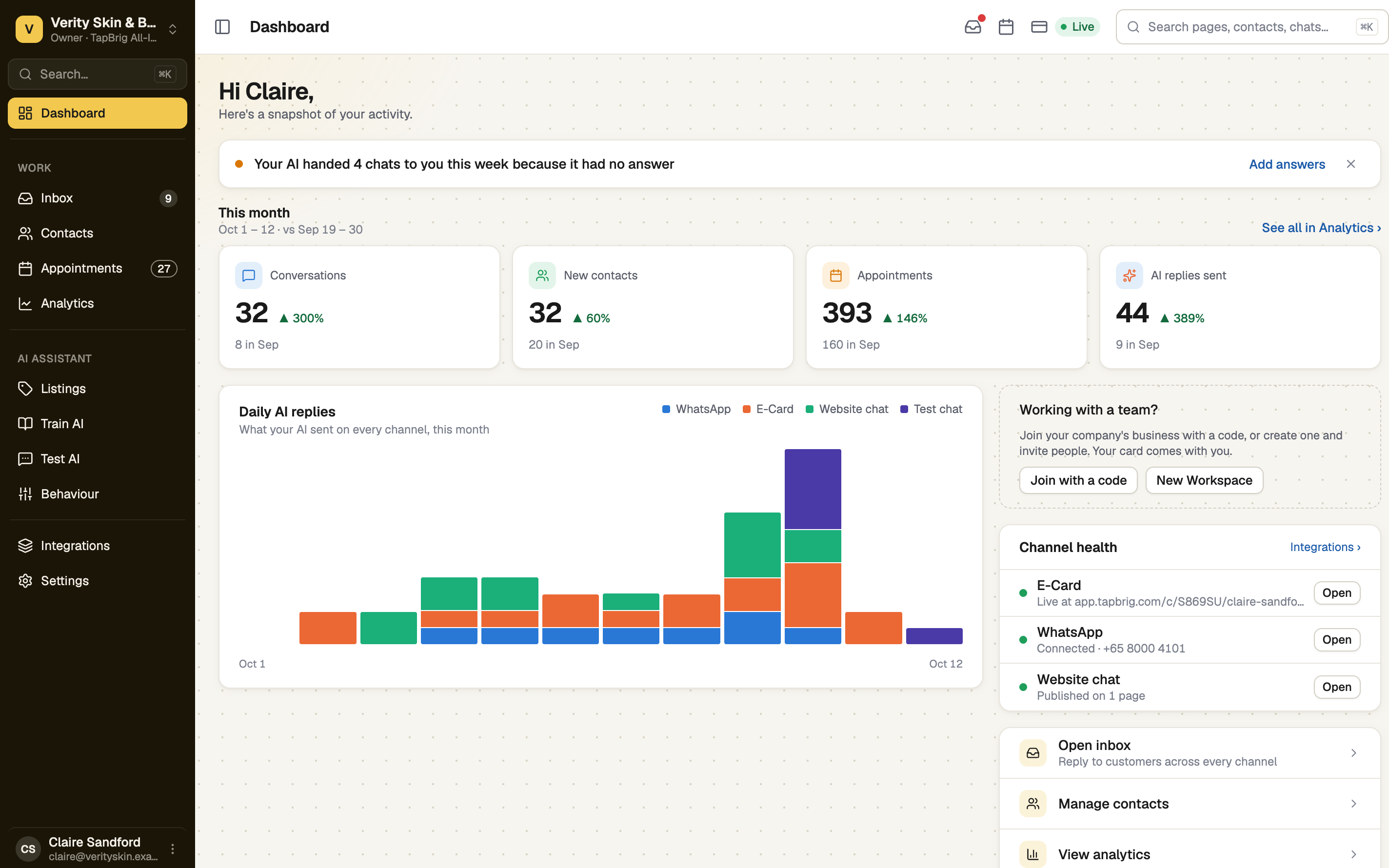Open the Open inbox tray icon

[x=1032, y=753]
